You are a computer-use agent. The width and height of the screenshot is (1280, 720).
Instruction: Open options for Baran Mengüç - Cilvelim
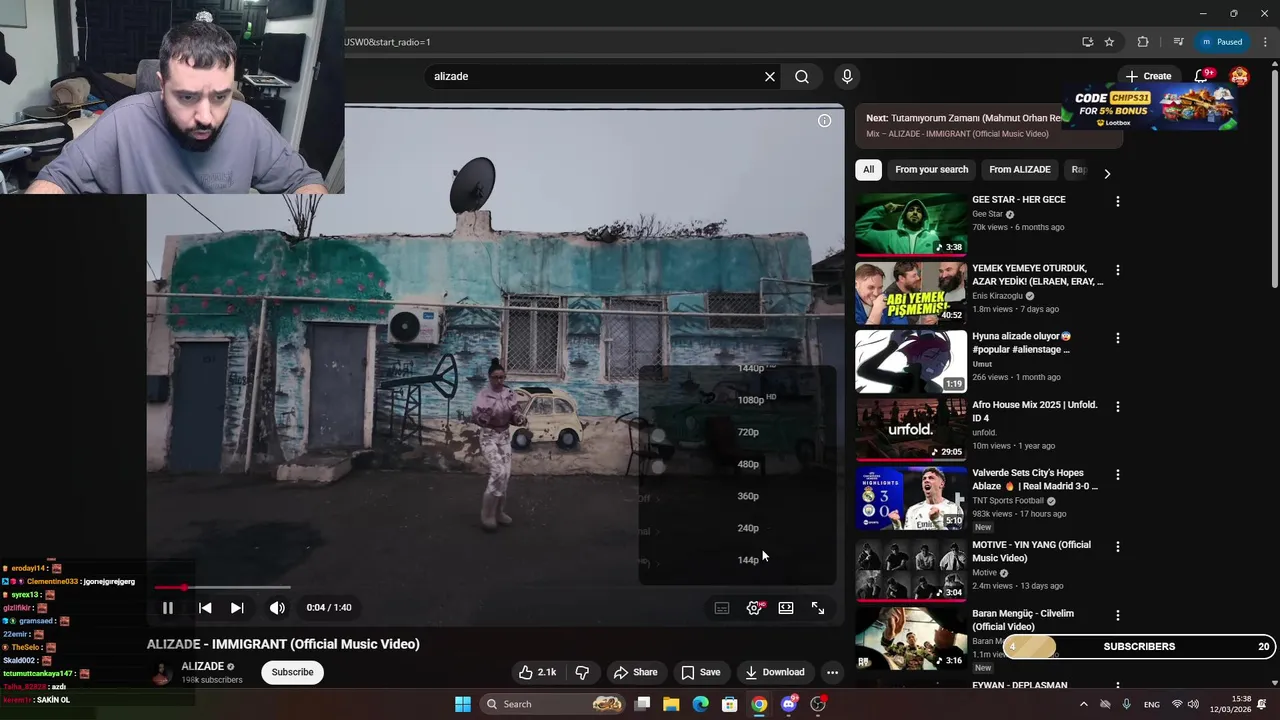(1118, 616)
